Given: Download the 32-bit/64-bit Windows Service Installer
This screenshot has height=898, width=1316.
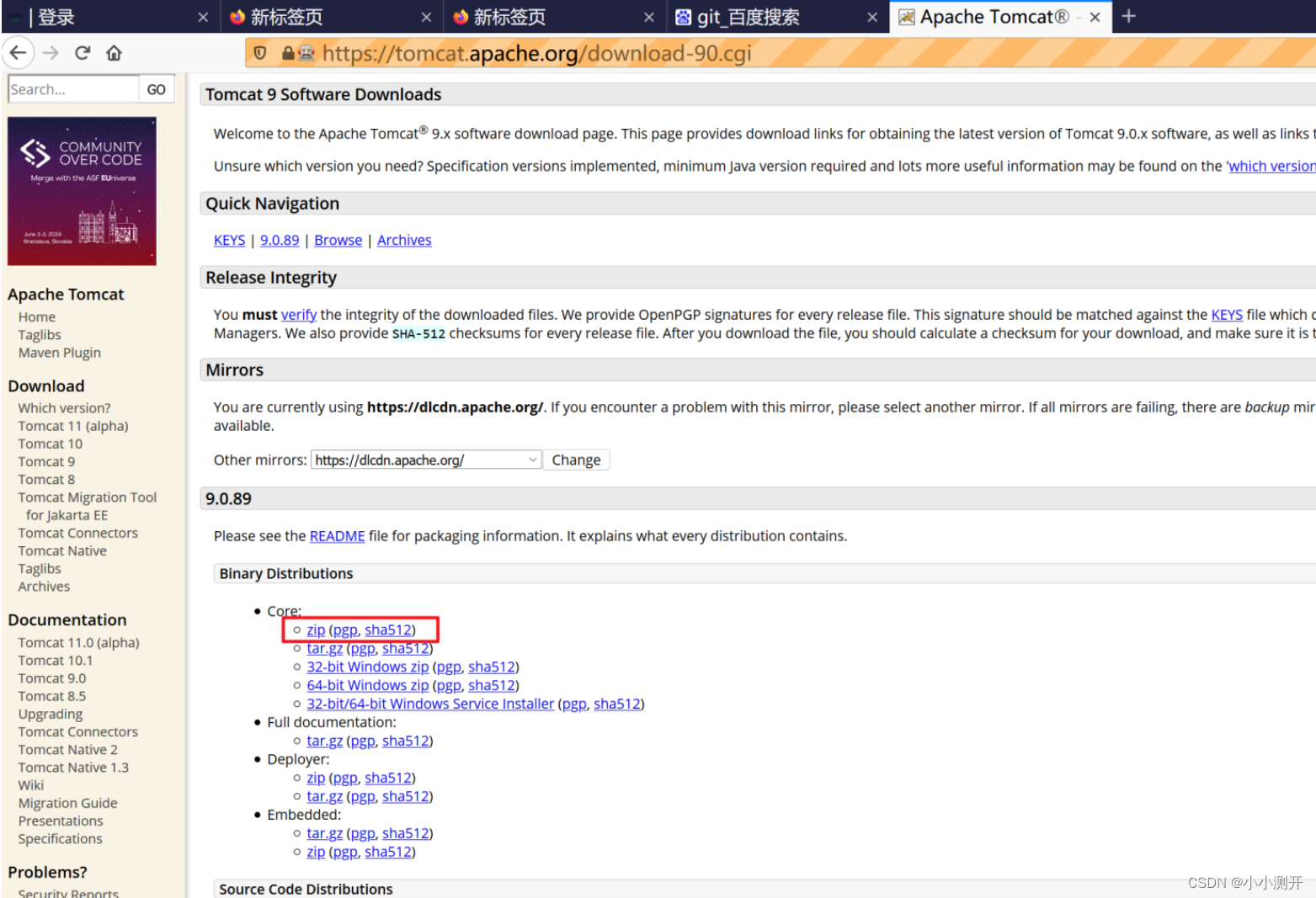Looking at the screenshot, I should 430,704.
